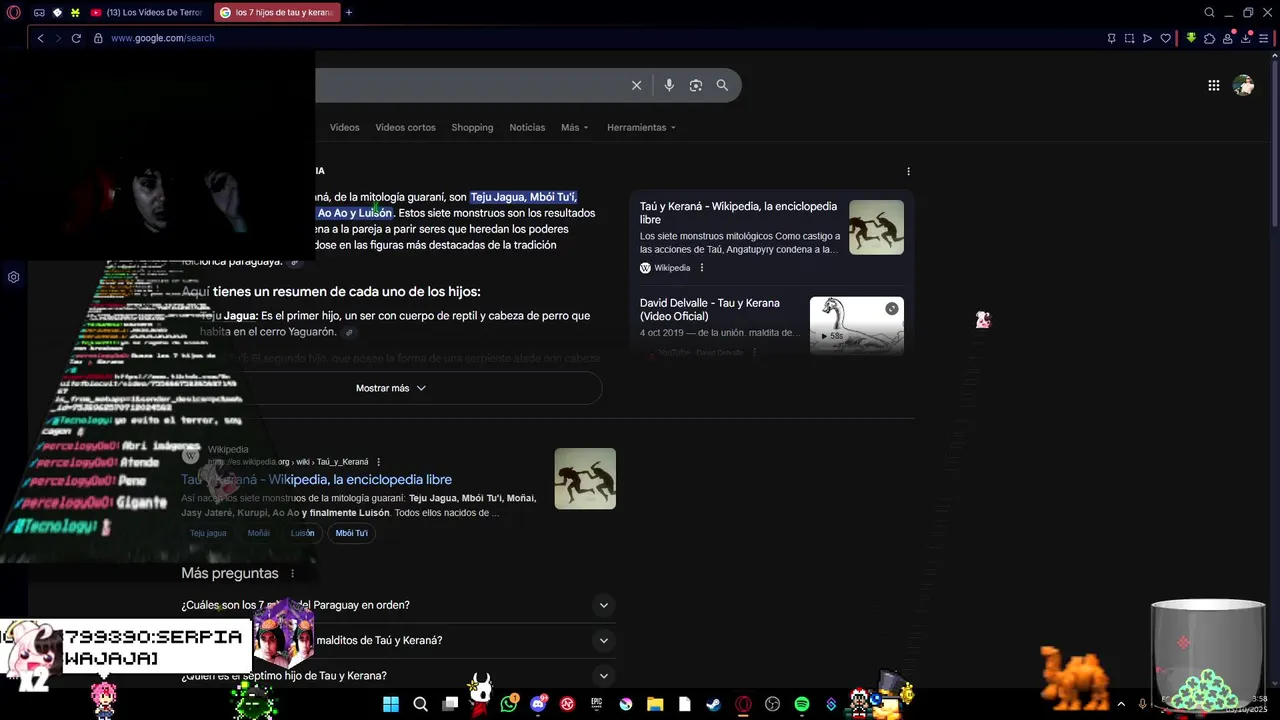Search tabs with the title bar magnifier
Viewport: 1280px width, 720px height.
tap(1209, 13)
